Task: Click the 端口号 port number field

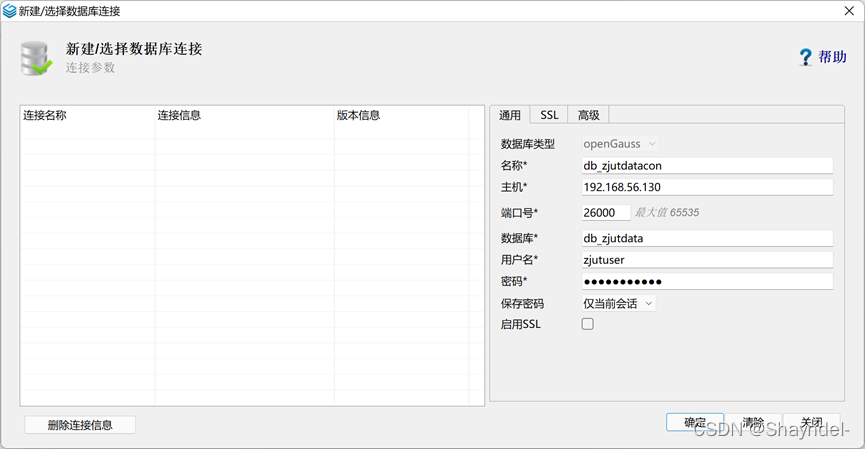Action: [x=605, y=212]
